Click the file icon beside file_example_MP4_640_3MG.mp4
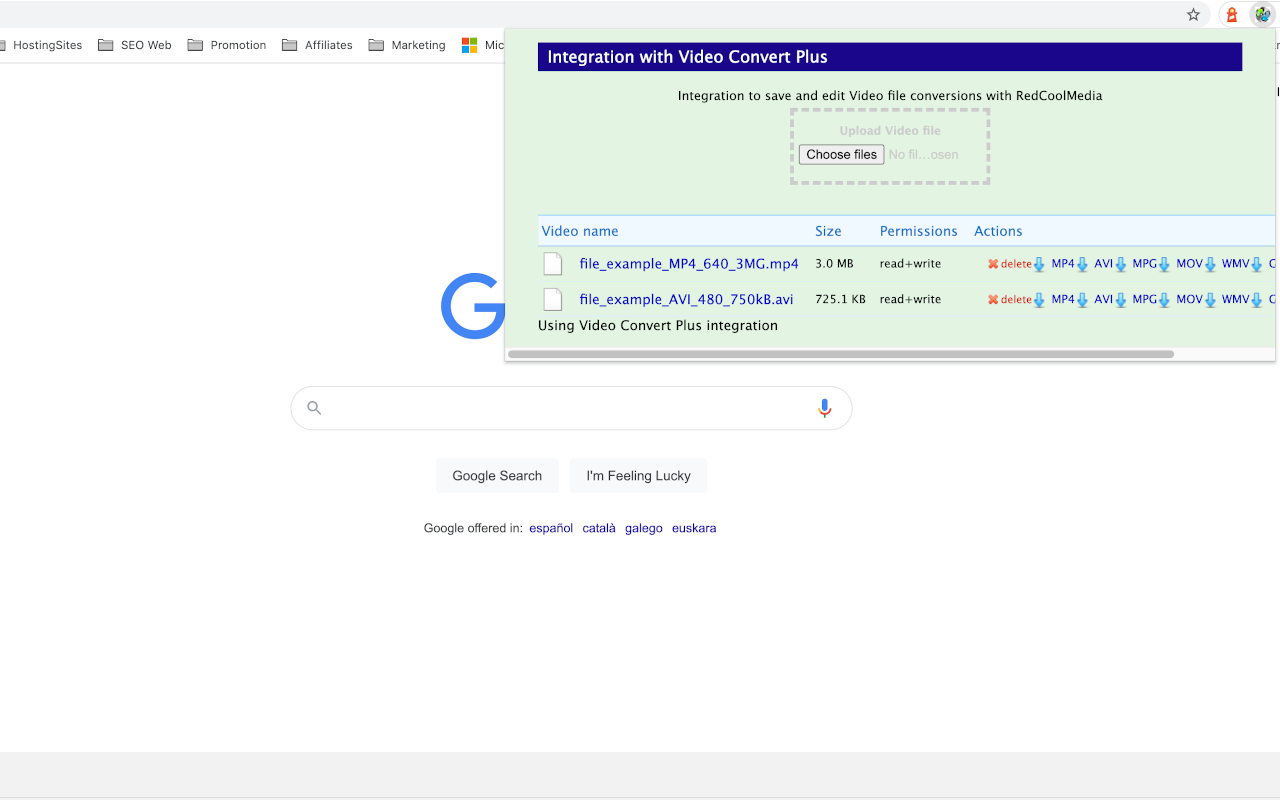Image resolution: width=1280 pixels, height=800 pixels. [x=553, y=264]
